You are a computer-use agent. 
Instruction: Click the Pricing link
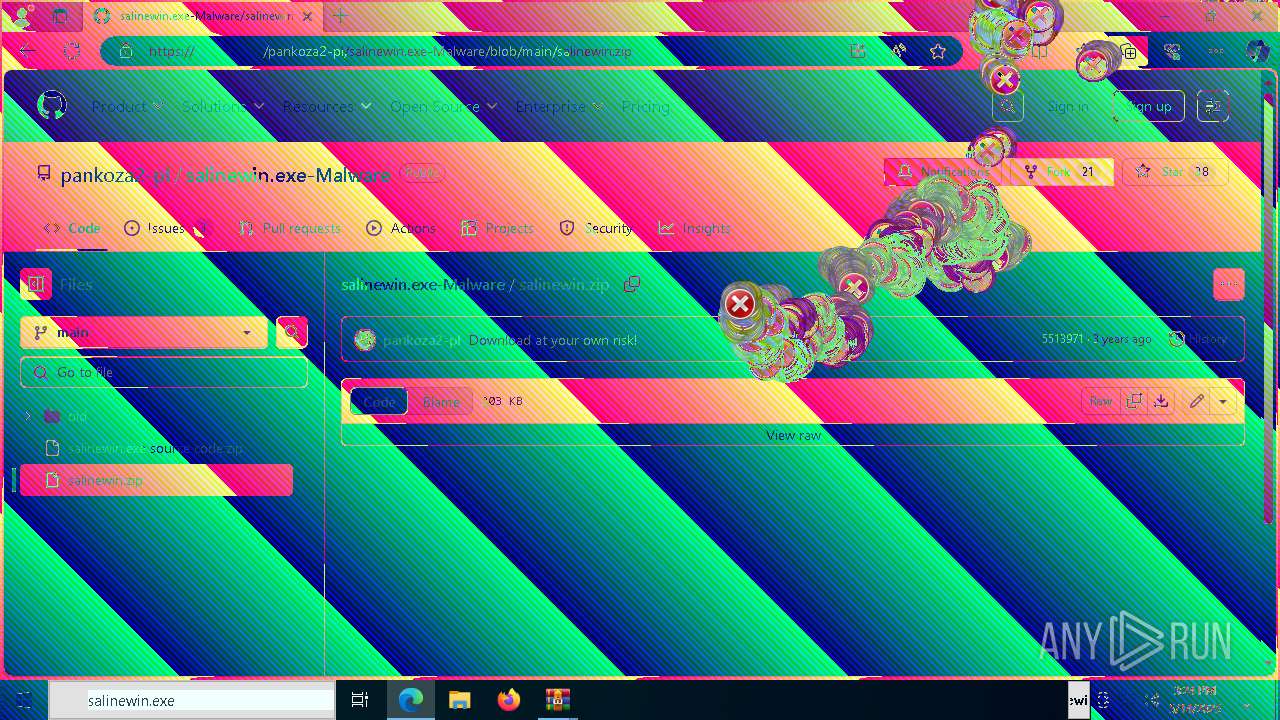click(x=645, y=106)
